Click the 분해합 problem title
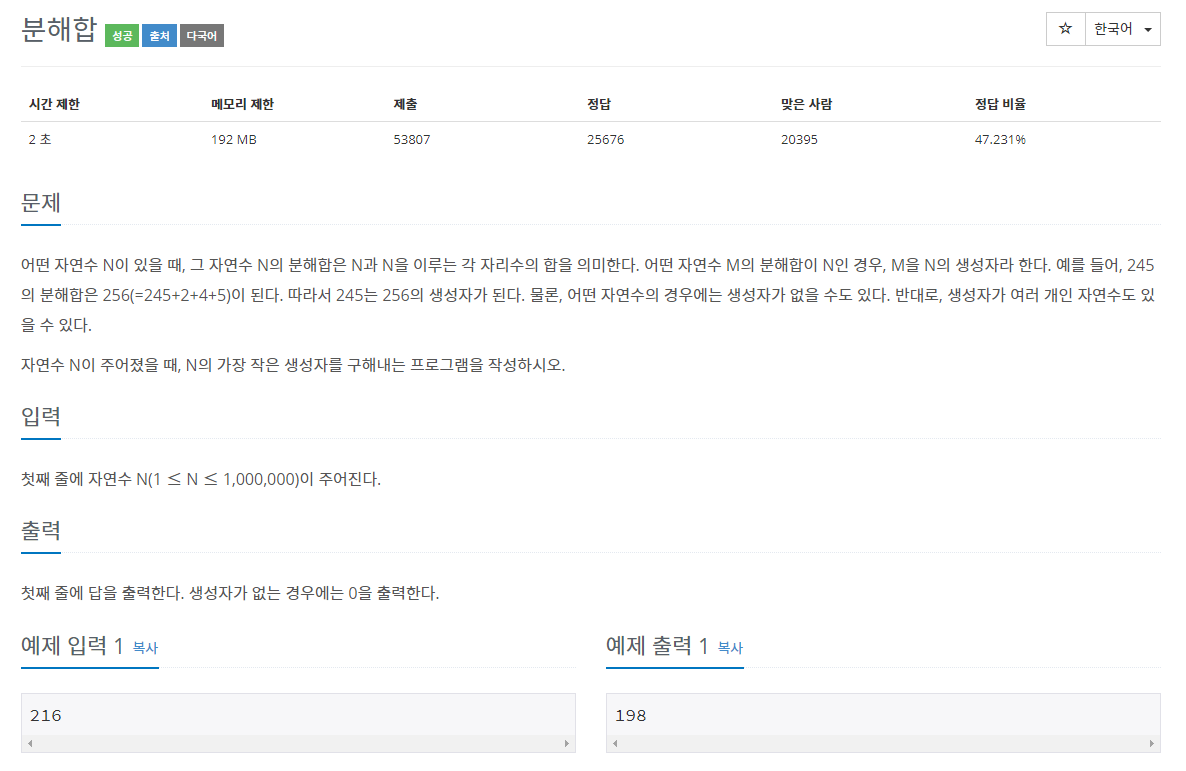 [x=59, y=30]
